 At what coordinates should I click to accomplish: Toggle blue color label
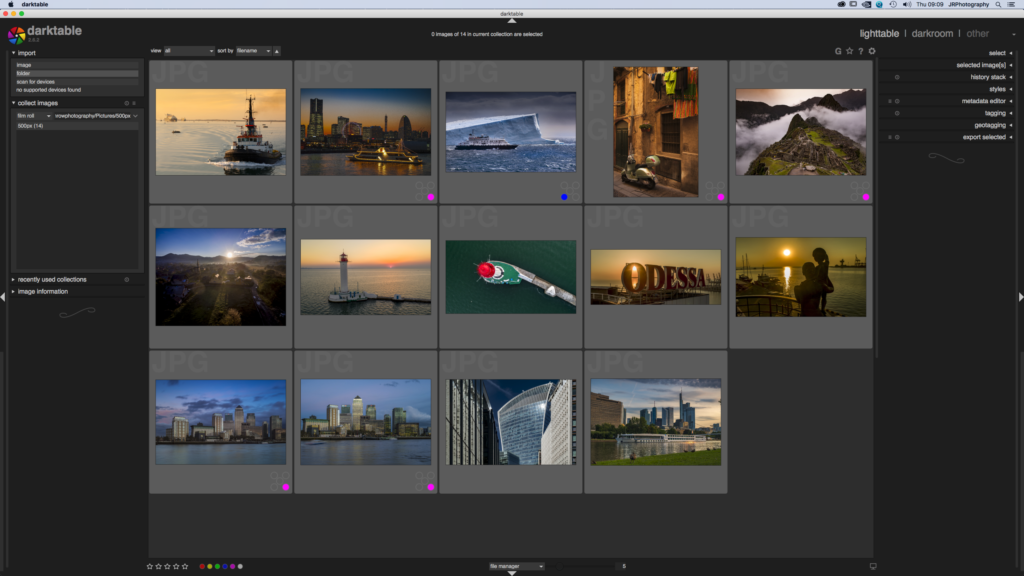225,566
